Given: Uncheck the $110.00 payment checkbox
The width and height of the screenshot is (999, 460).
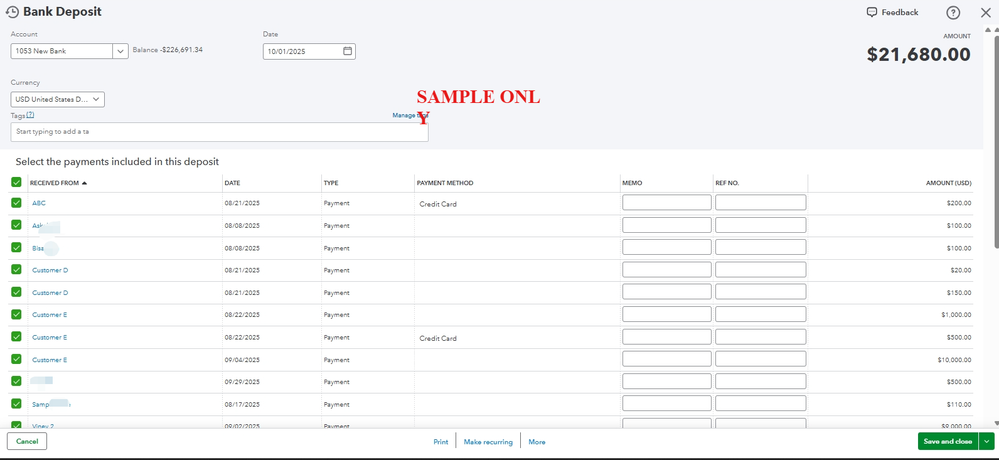Looking at the screenshot, I should pos(17,403).
